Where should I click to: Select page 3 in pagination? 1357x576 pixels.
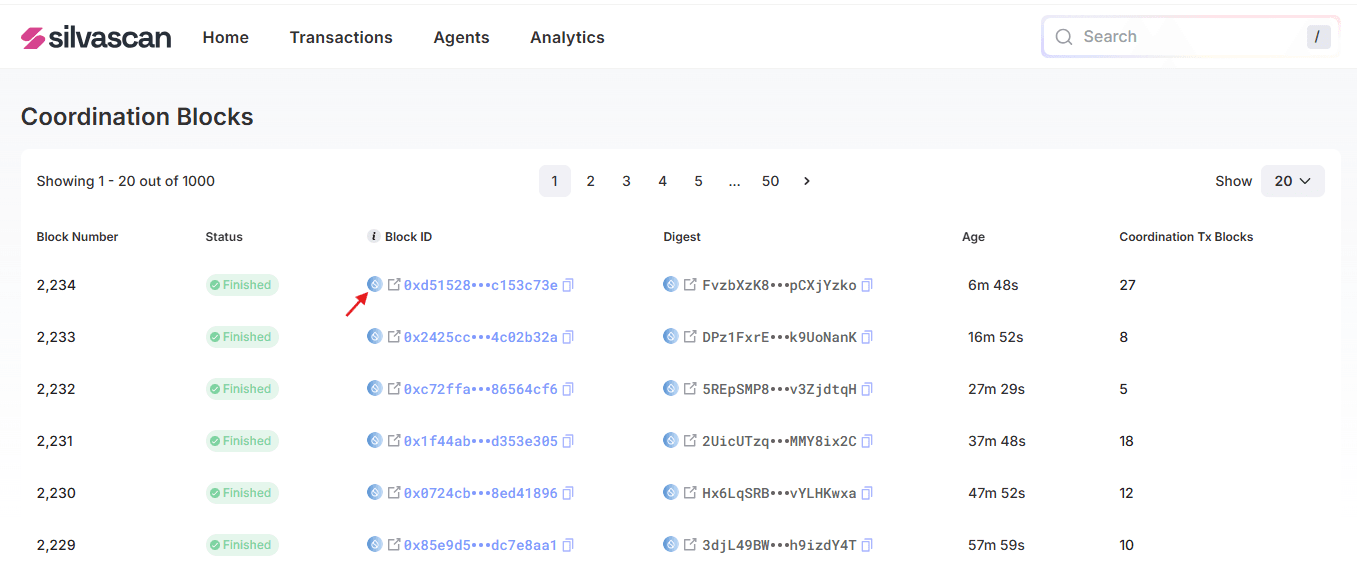(626, 181)
